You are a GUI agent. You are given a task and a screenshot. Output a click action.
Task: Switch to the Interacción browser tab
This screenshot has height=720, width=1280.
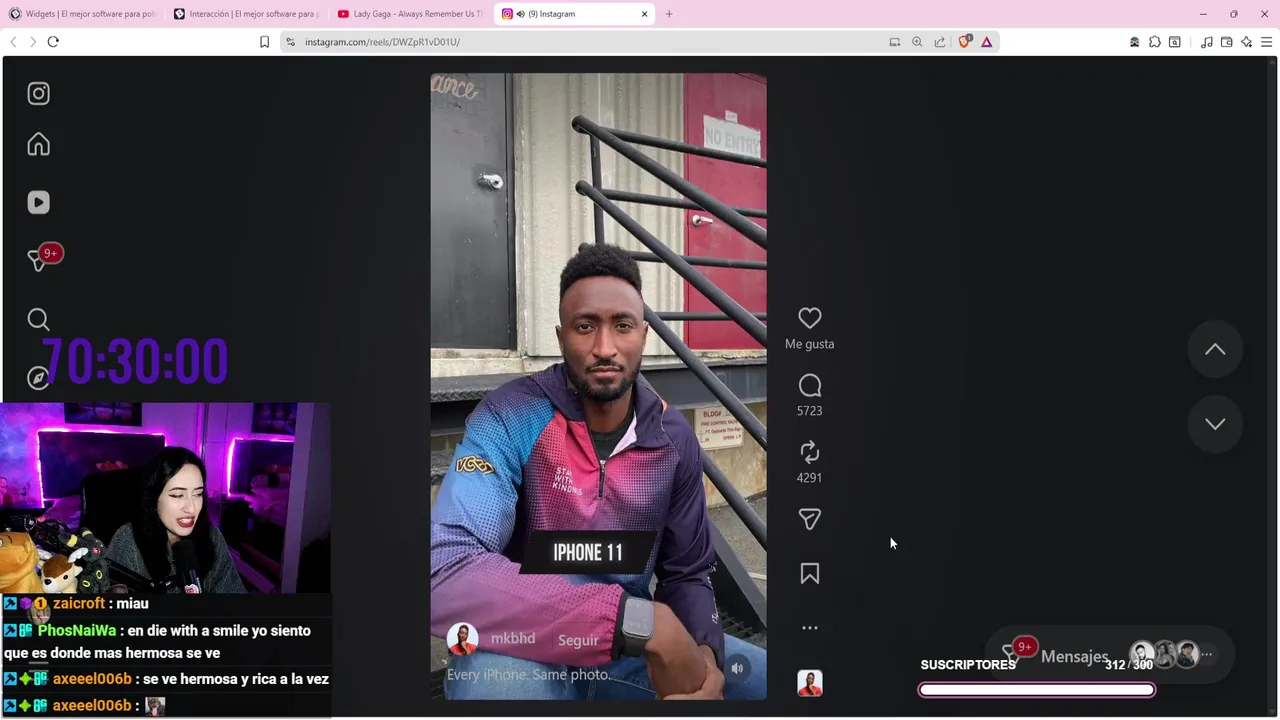click(247, 14)
